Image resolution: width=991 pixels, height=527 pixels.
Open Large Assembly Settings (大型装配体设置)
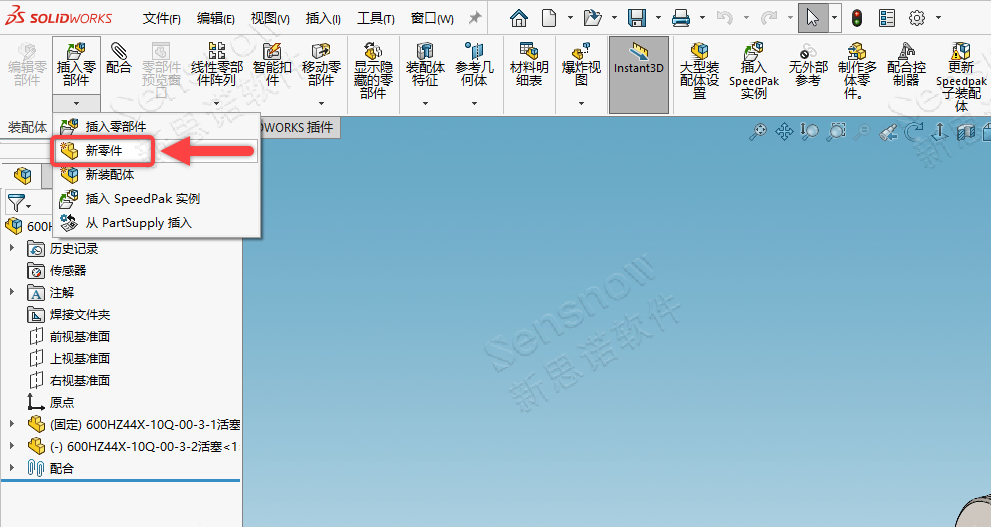(x=699, y=70)
